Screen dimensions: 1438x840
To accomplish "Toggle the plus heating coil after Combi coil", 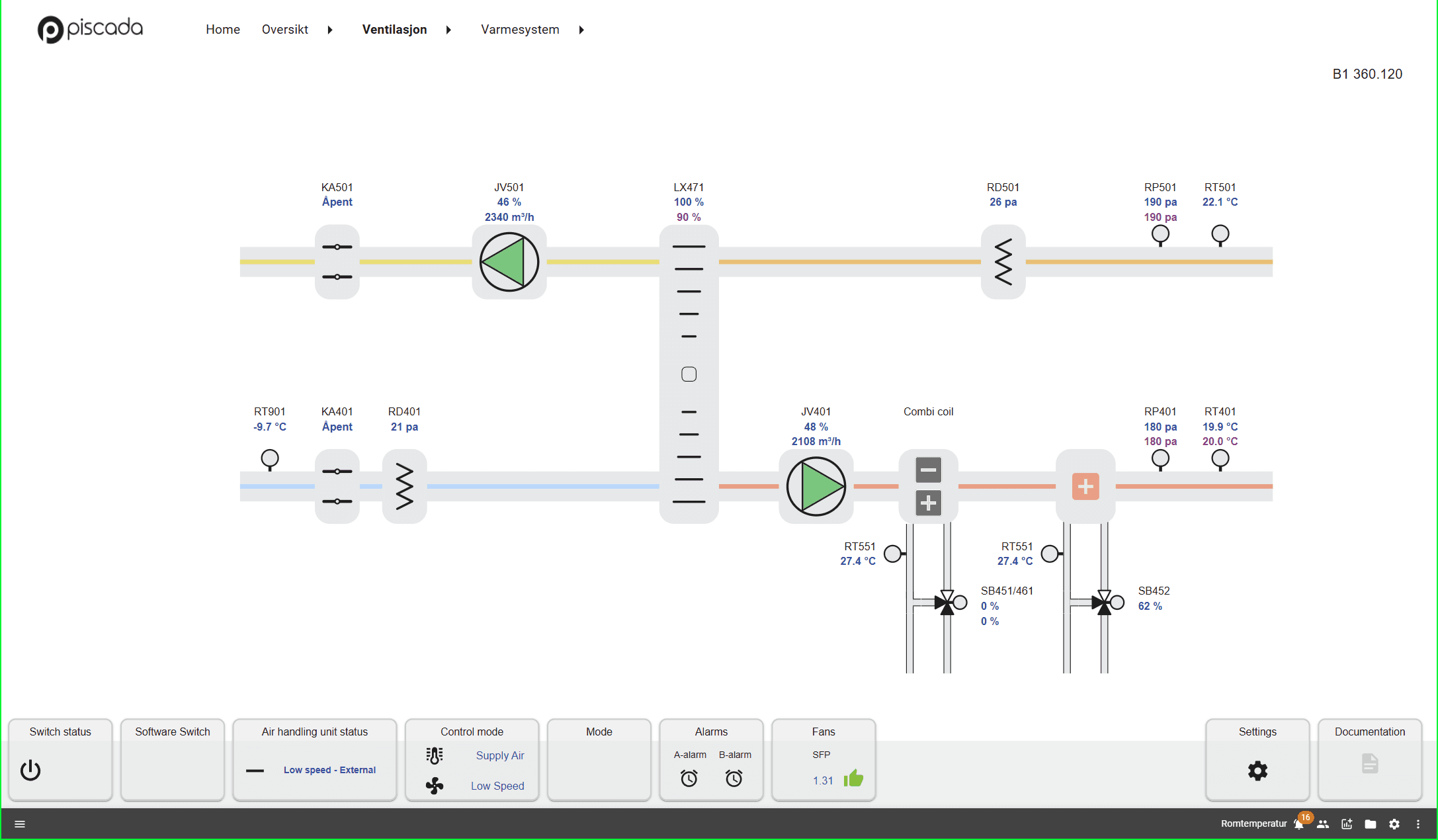I will click(x=1085, y=487).
